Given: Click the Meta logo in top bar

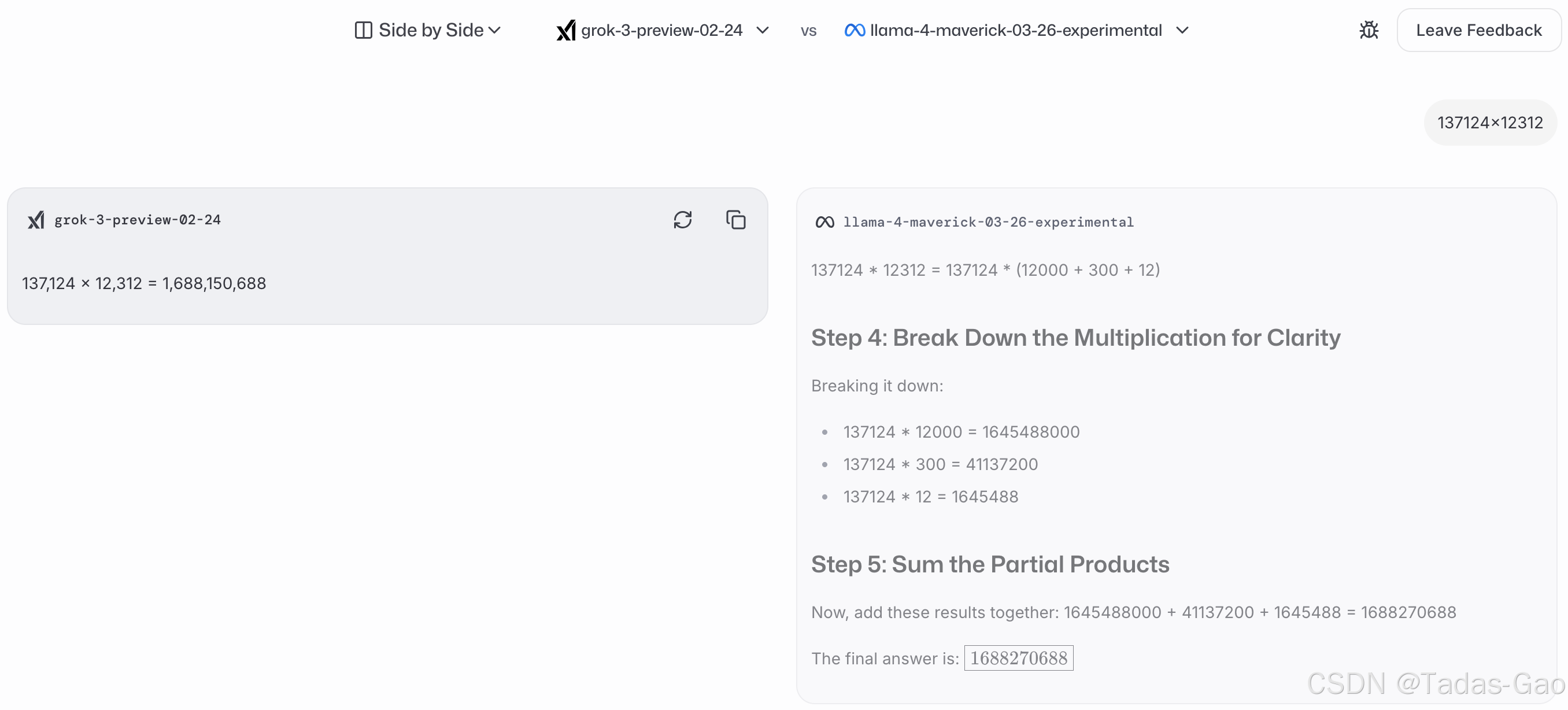Looking at the screenshot, I should 855,30.
